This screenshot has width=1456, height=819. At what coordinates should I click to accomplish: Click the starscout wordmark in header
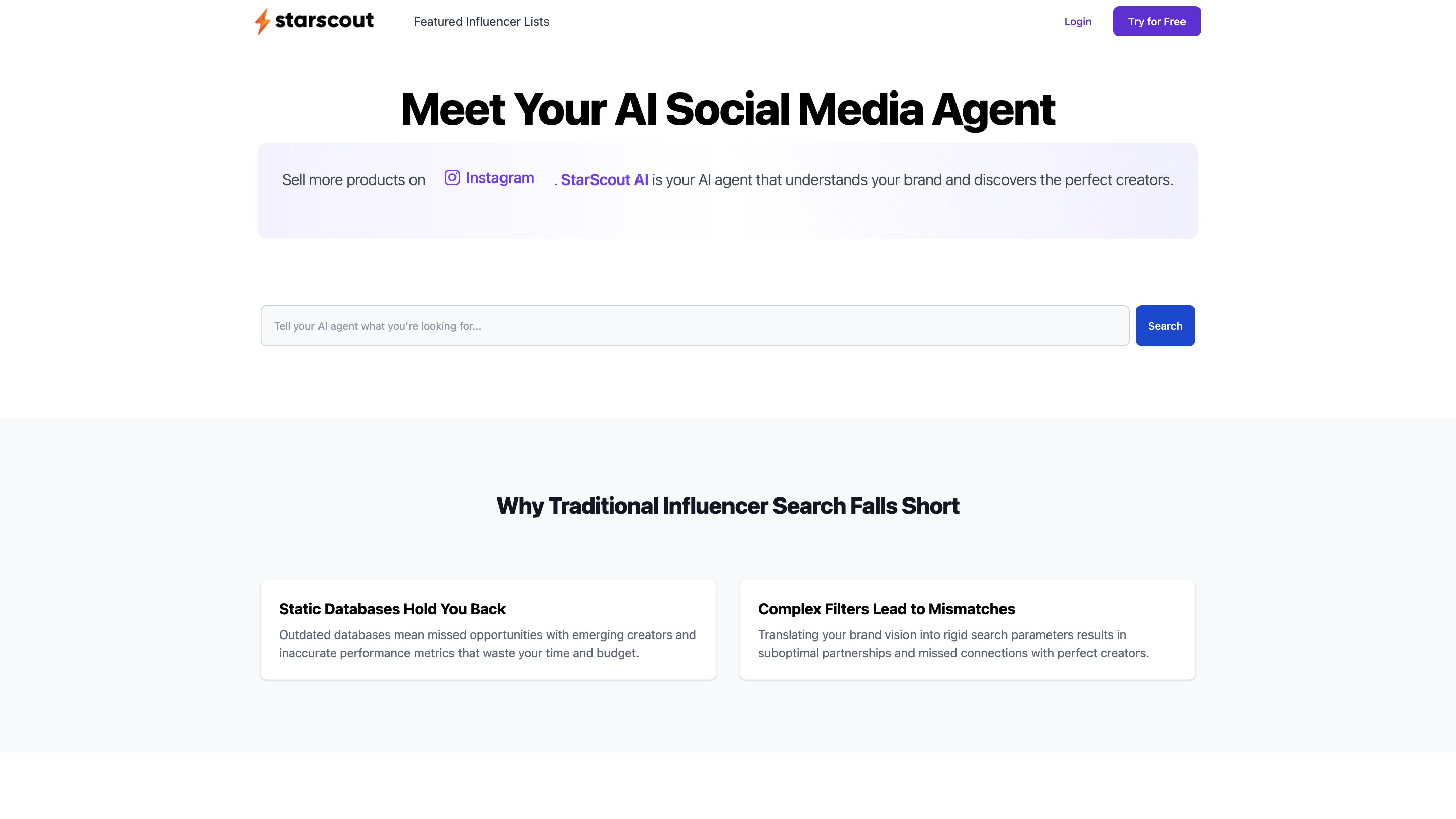coord(324,20)
